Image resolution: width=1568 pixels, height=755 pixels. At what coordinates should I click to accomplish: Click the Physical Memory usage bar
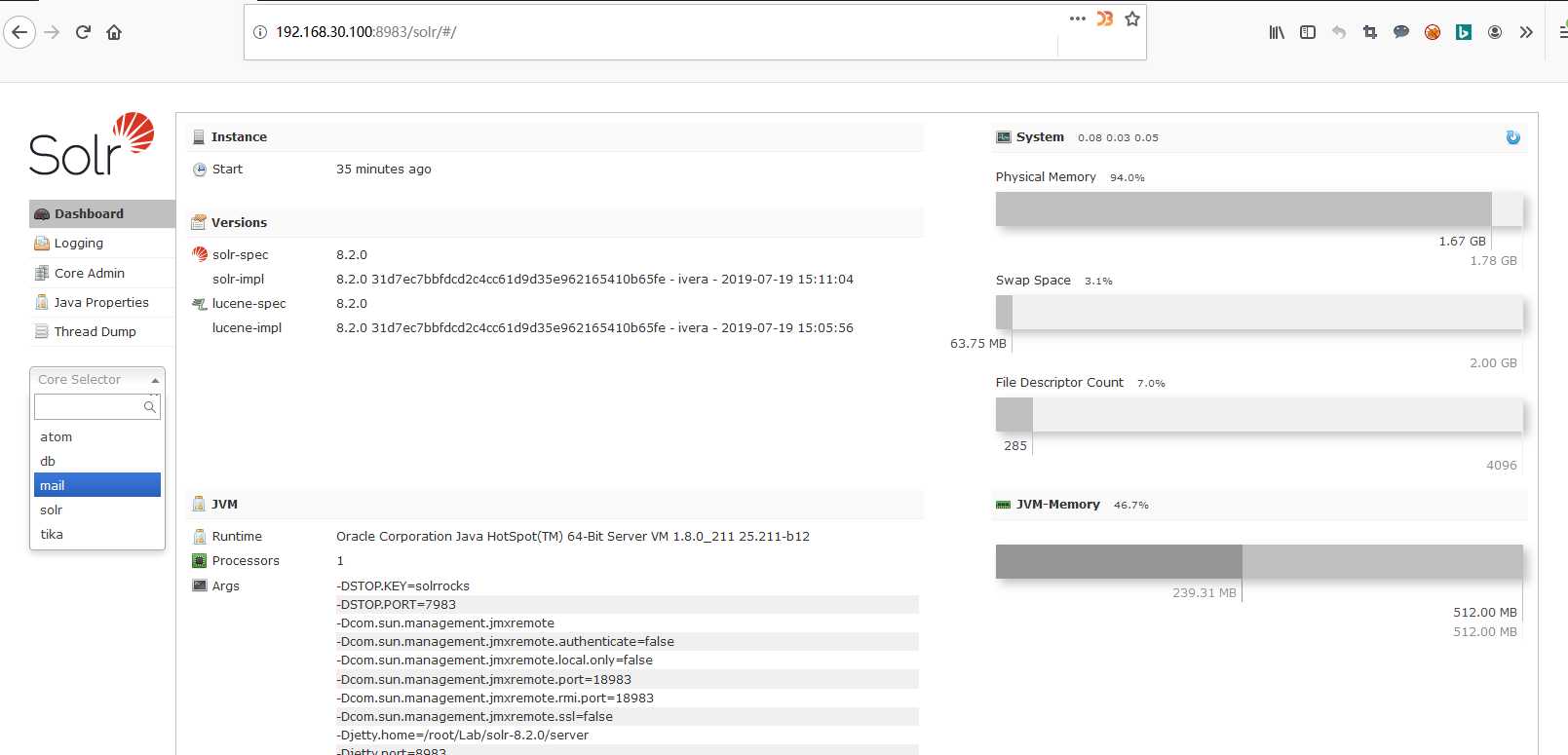[1259, 208]
